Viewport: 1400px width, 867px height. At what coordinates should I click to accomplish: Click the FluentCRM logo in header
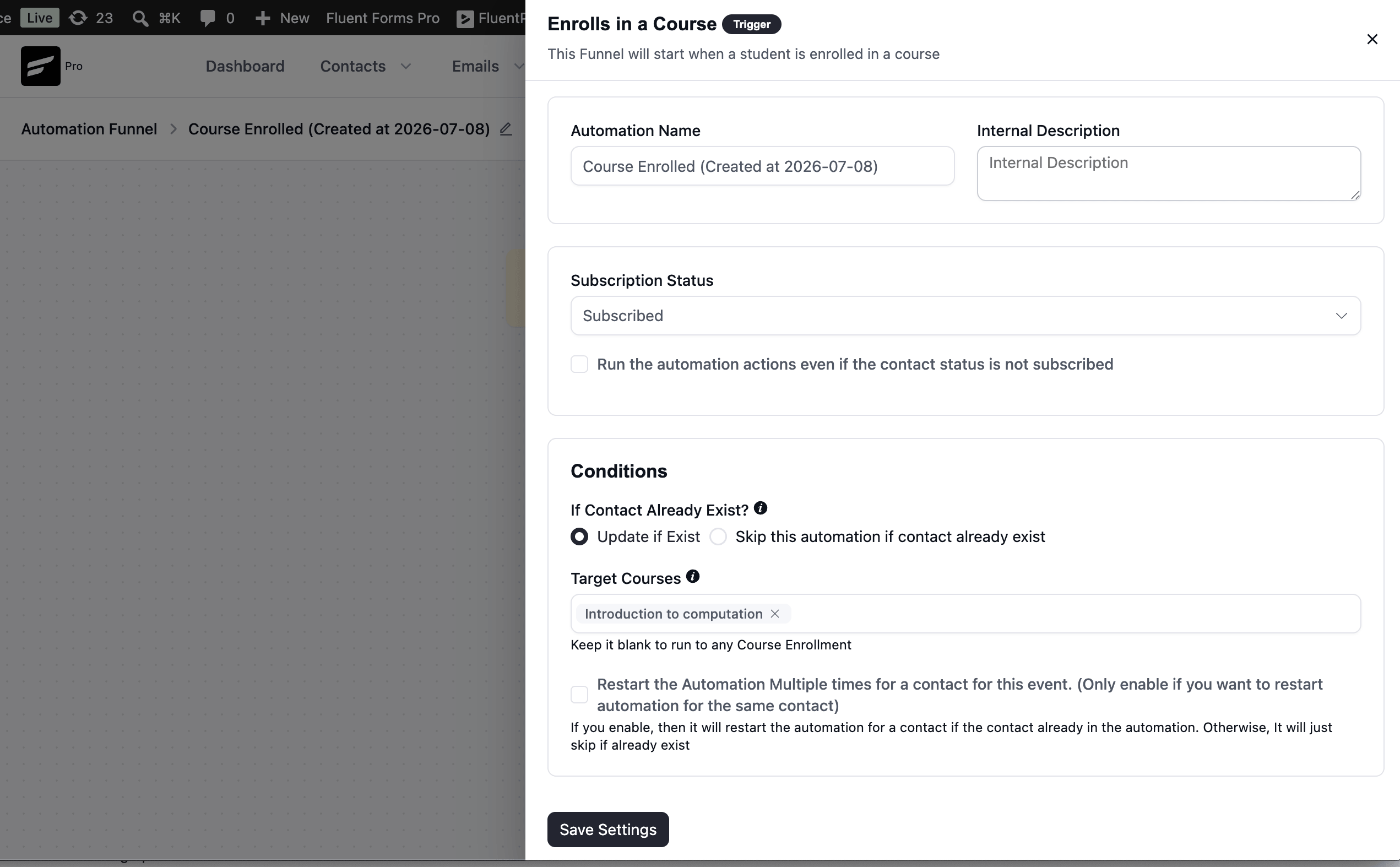click(40, 66)
